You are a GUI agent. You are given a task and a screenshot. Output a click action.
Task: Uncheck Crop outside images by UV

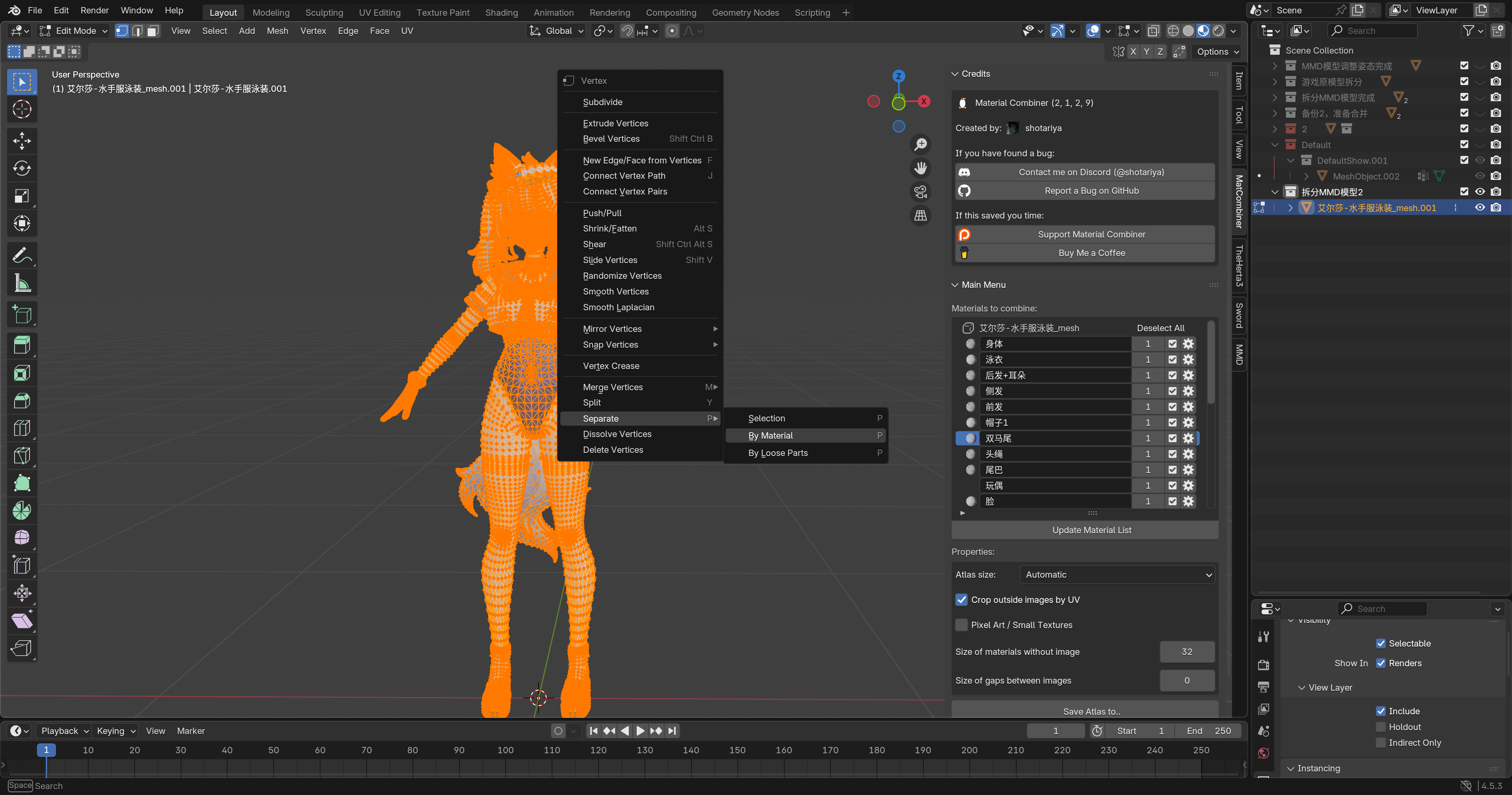pos(962,599)
